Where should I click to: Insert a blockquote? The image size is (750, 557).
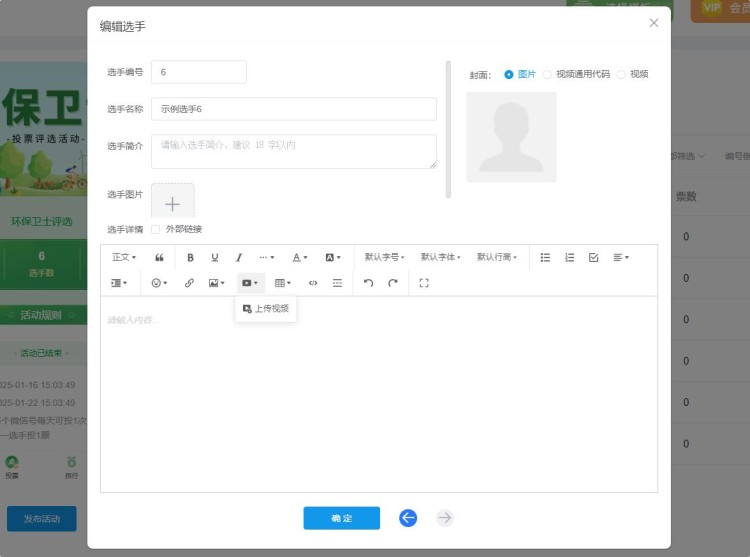[159, 257]
